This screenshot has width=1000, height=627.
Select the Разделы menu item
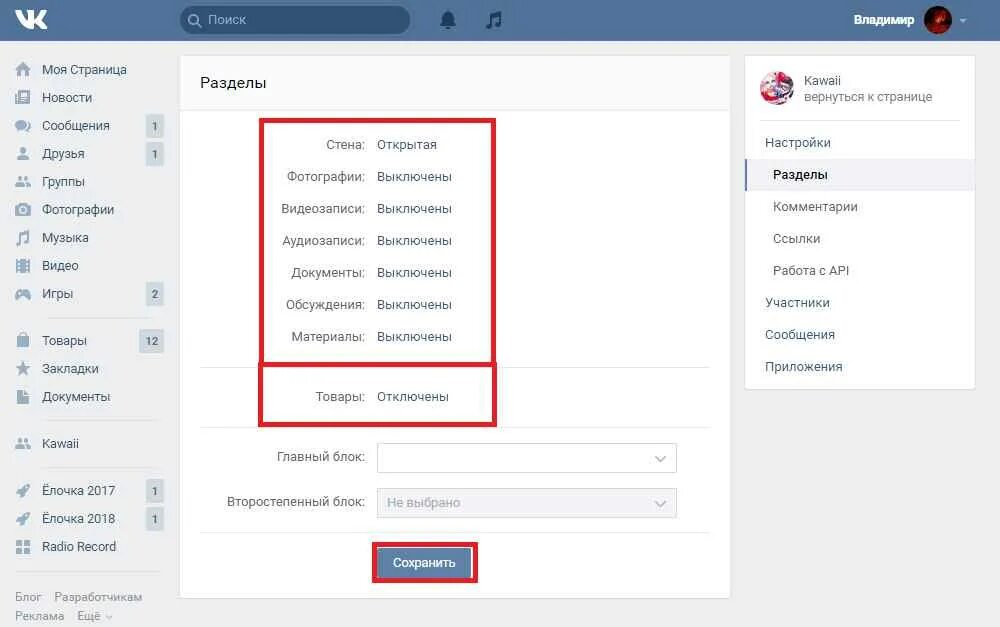click(860, 175)
